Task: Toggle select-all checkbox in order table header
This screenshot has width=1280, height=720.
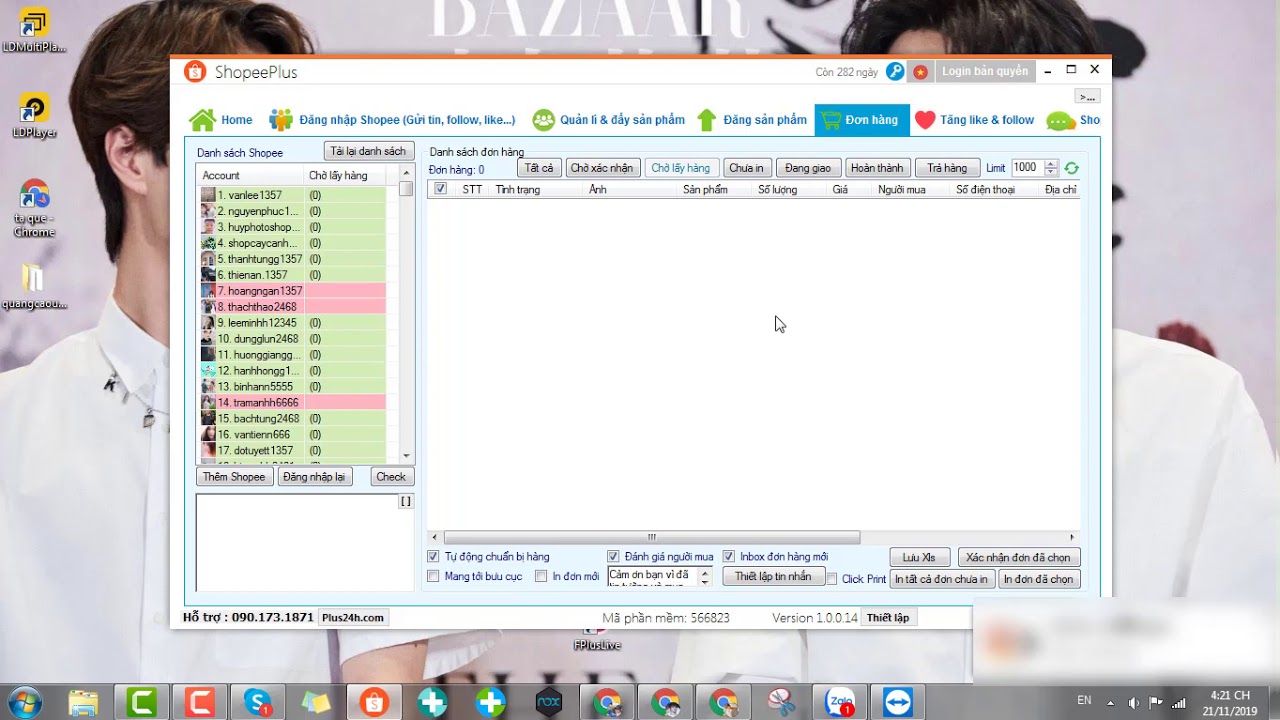Action: (x=441, y=189)
